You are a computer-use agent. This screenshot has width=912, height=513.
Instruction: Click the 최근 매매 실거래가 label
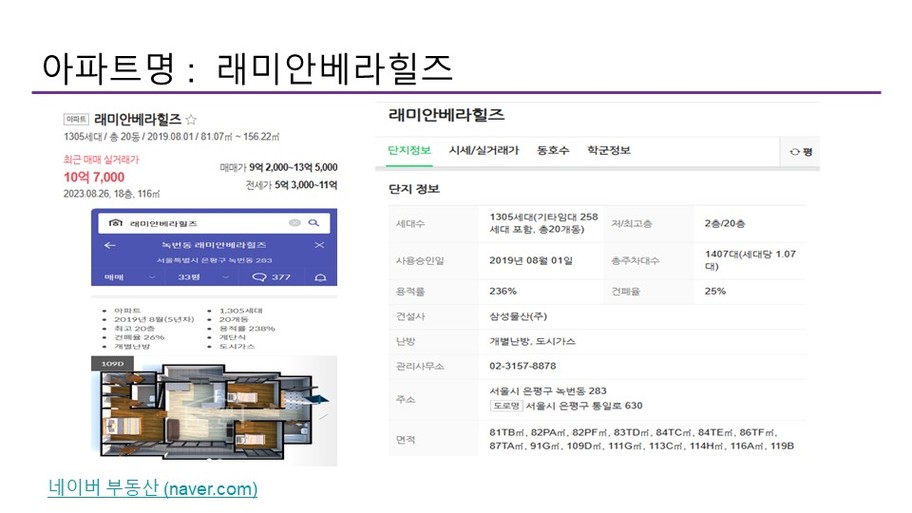point(101,159)
